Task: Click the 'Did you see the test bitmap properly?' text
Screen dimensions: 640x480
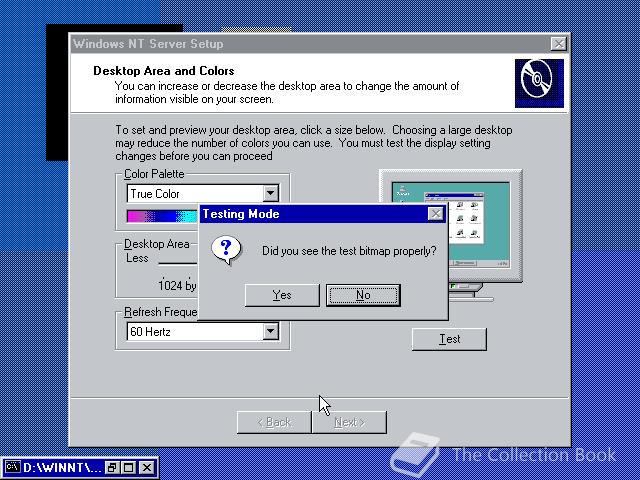Action: click(x=349, y=251)
